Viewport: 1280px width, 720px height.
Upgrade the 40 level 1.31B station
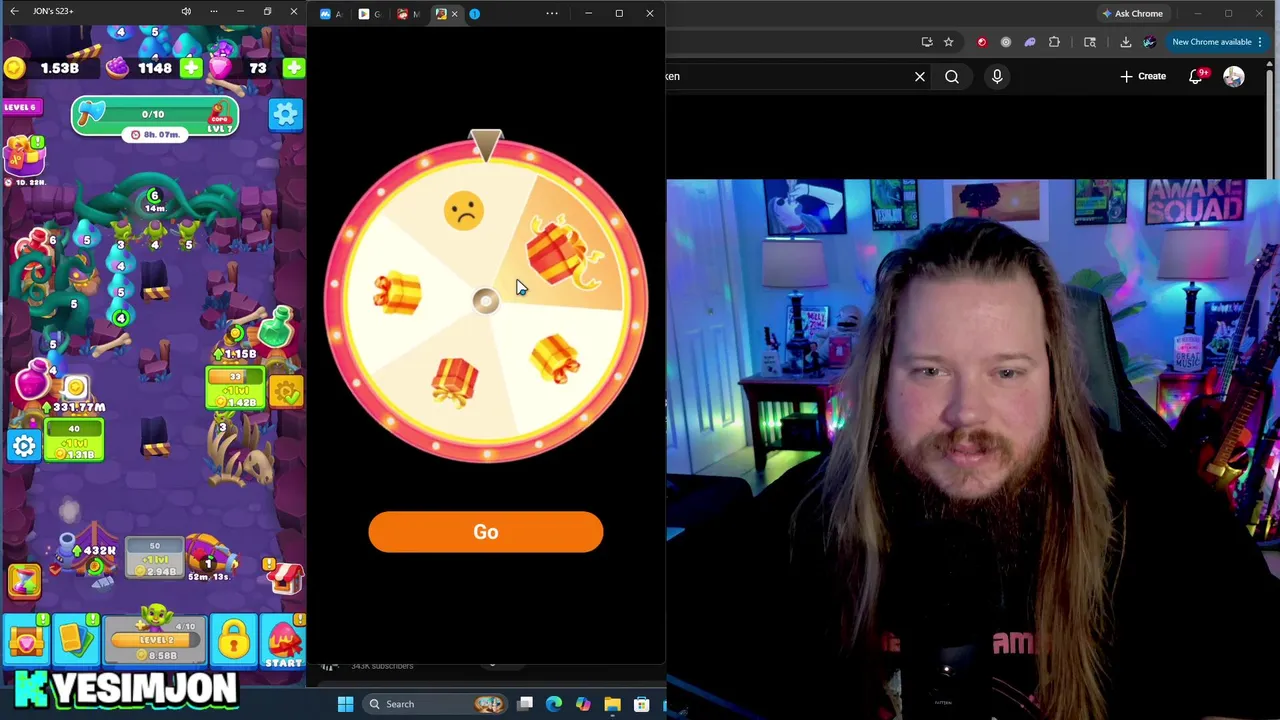tap(74, 442)
